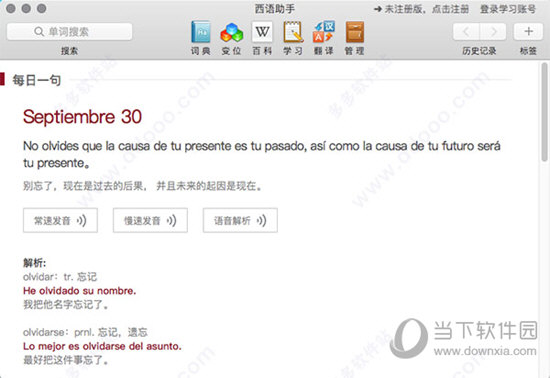Add a new tab with plus button
The height and width of the screenshot is (378, 550).
(x=528, y=32)
